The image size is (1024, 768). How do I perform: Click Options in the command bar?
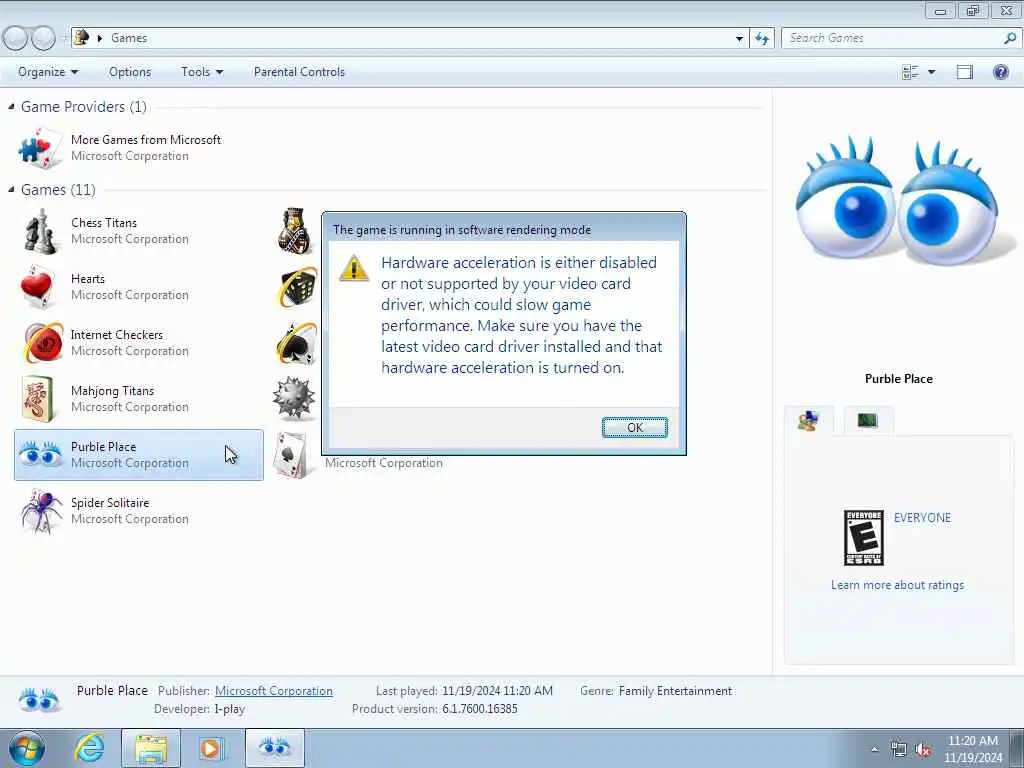[x=130, y=72]
